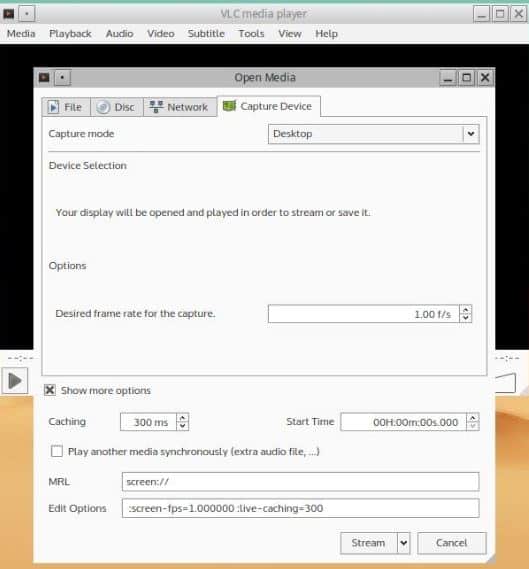The width and height of the screenshot is (529, 569).
Task: Minimize the VLC media player window
Action: coord(482,15)
